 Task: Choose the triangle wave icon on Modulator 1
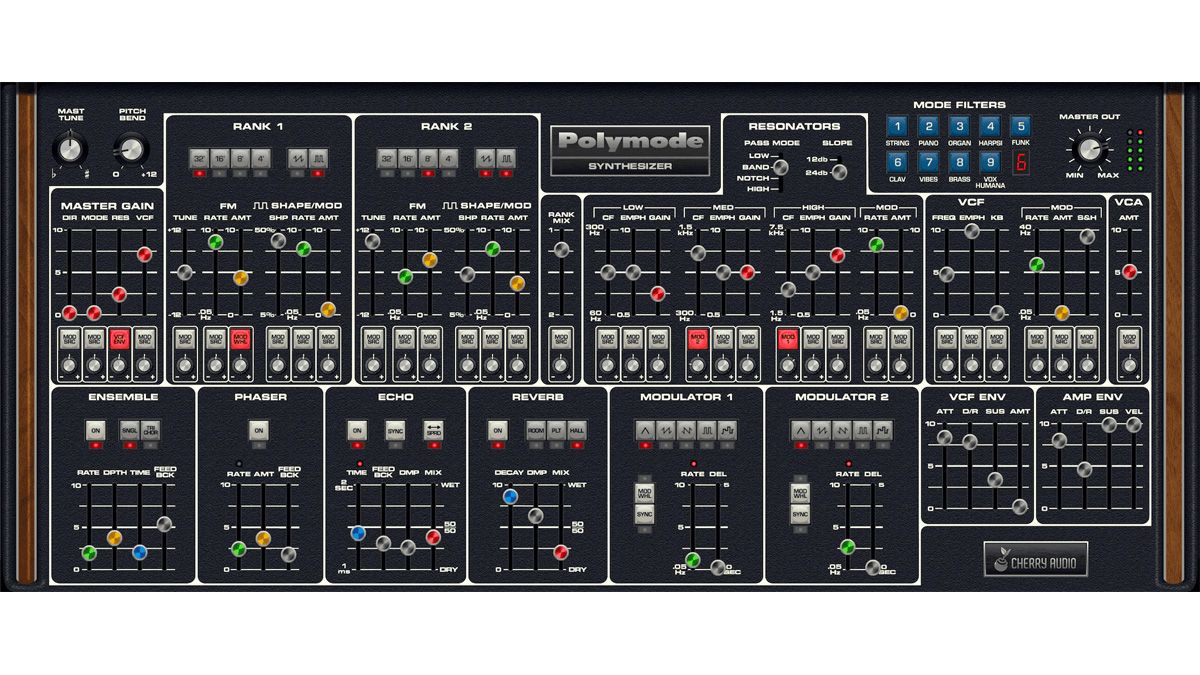[645, 430]
